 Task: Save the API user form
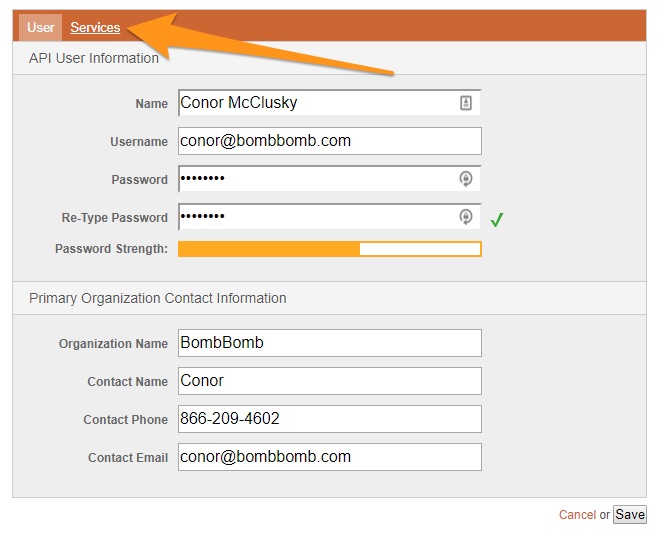[629, 514]
